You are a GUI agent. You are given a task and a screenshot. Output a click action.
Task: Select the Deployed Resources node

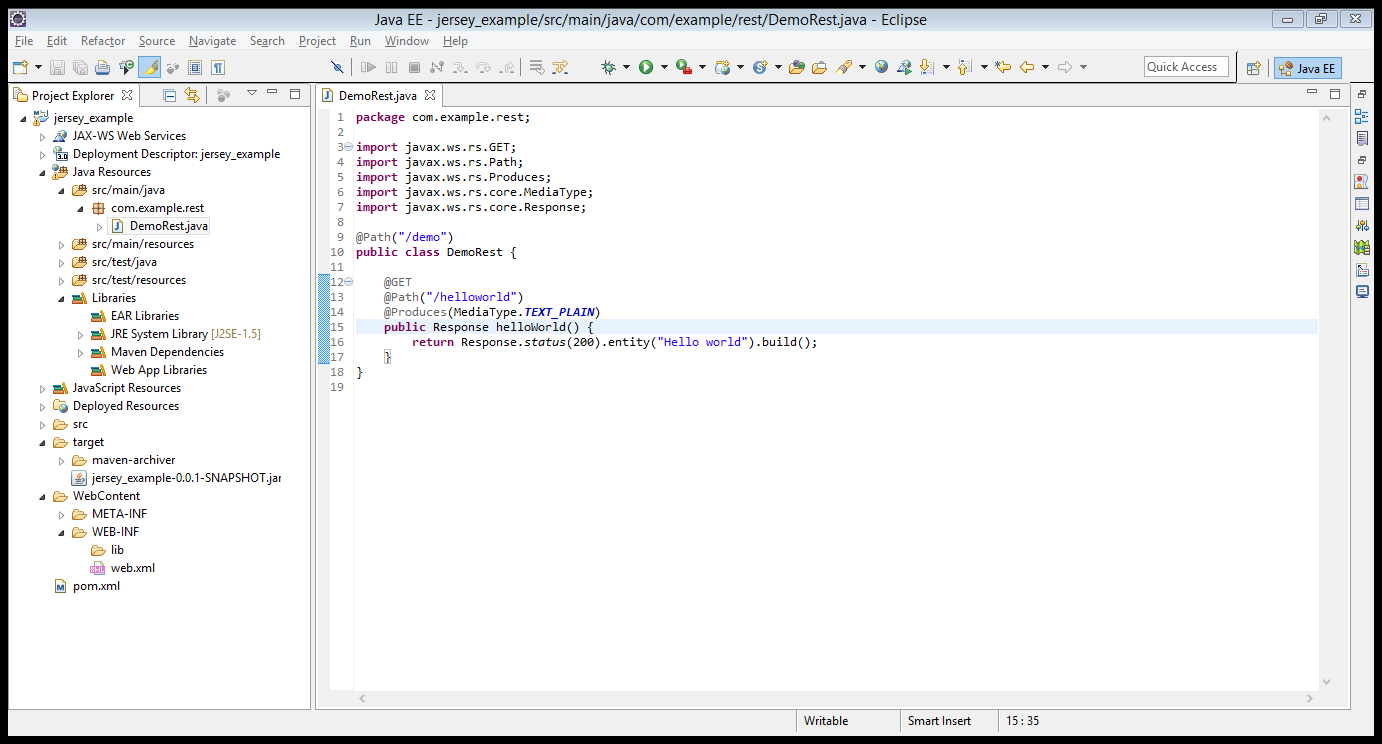tap(126, 406)
